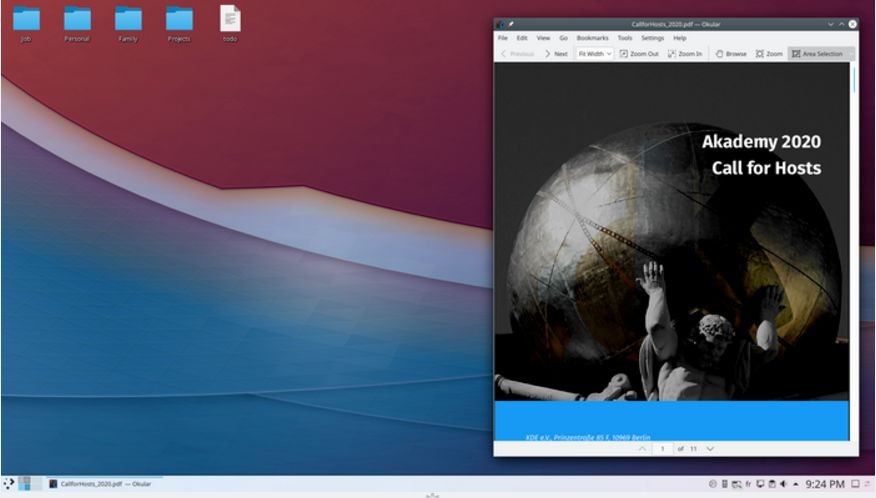Click the Show Desktop icon in panel
This screenshot has height=498, width=876.
pyautogui.click(x=855, y=484)
